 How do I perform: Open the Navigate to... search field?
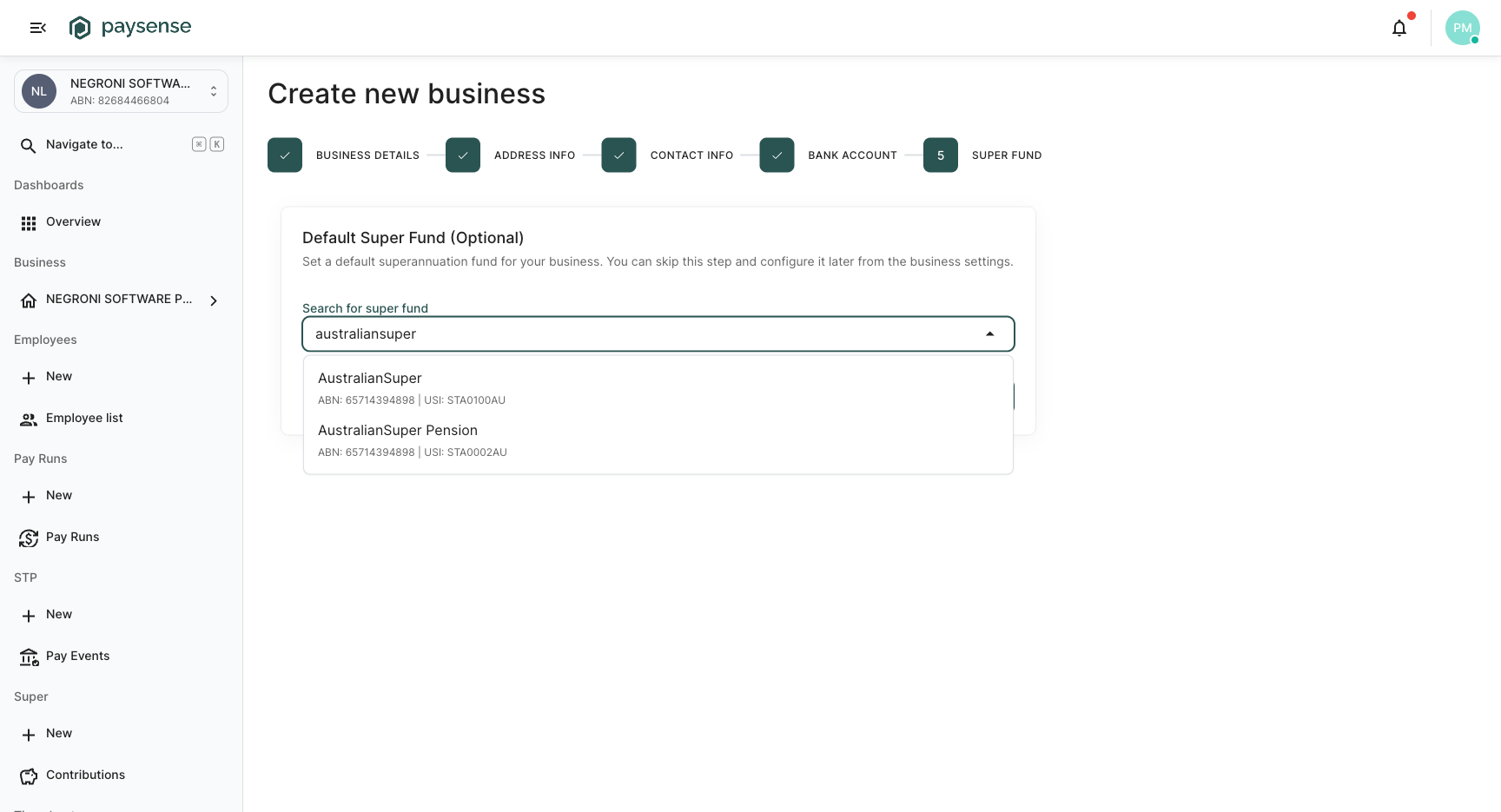[x=121, y=144]
